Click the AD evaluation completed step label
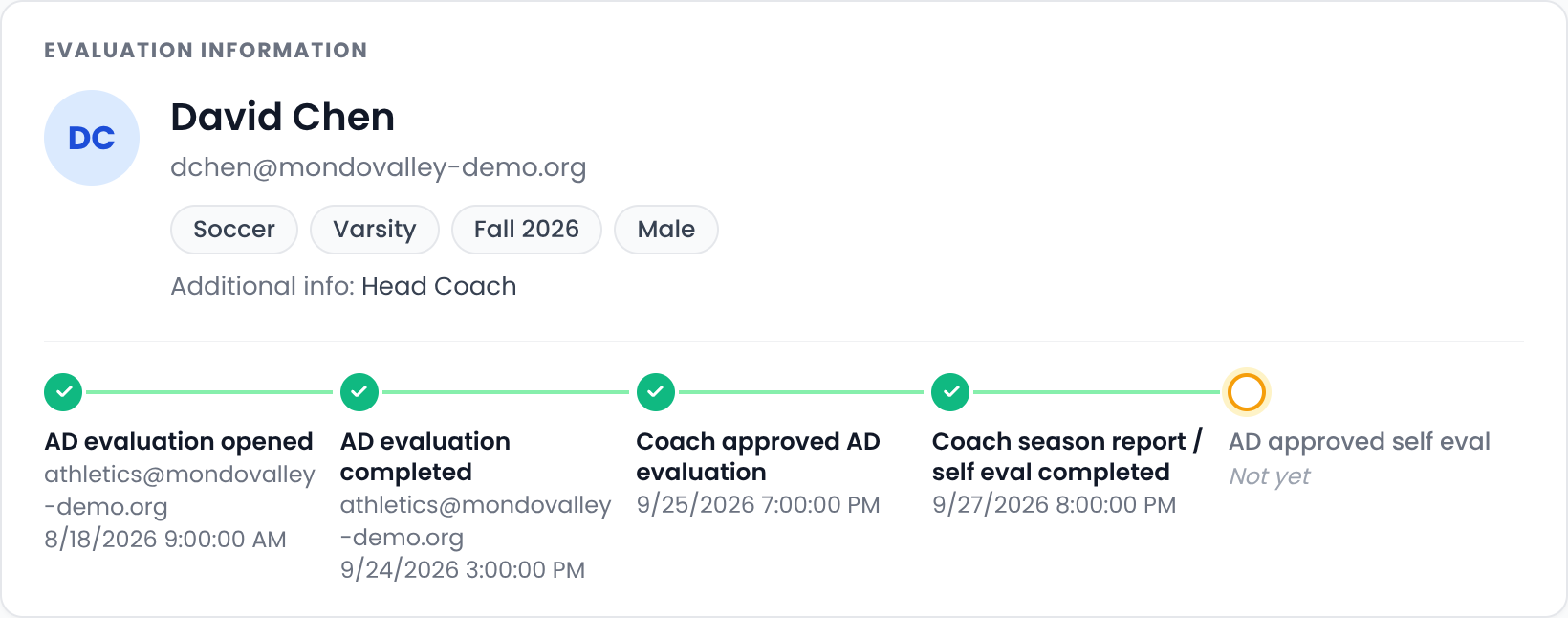 click(x=425, y=456)
